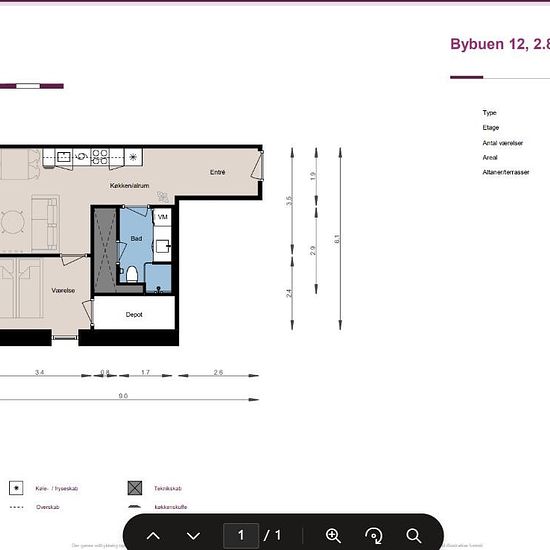The width and height of the screenshot is (550, 550).
Task: Click the Altaner/terrasser info label
Action: coord(506,172)
